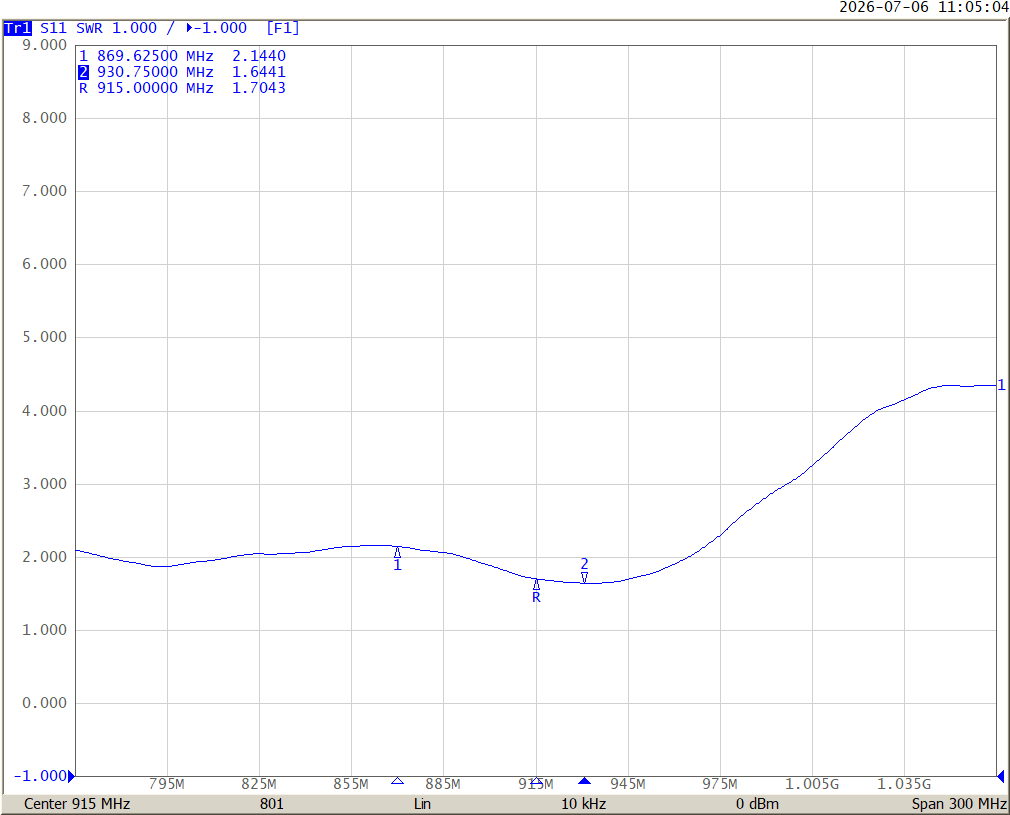Screen dimensions: 1010x815
Task: Click the 10 kHz IF bandwidth field
Action: tap(584, 804)
